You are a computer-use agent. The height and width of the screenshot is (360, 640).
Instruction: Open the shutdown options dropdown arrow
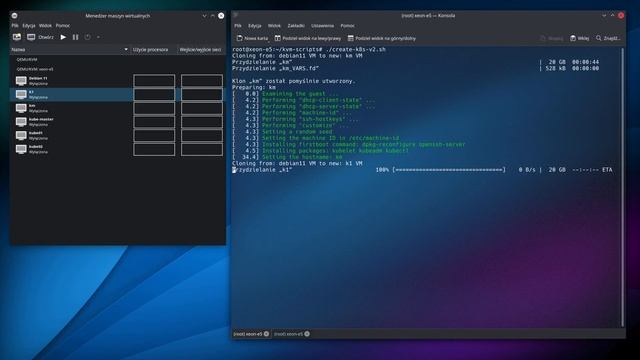[98, 37]
